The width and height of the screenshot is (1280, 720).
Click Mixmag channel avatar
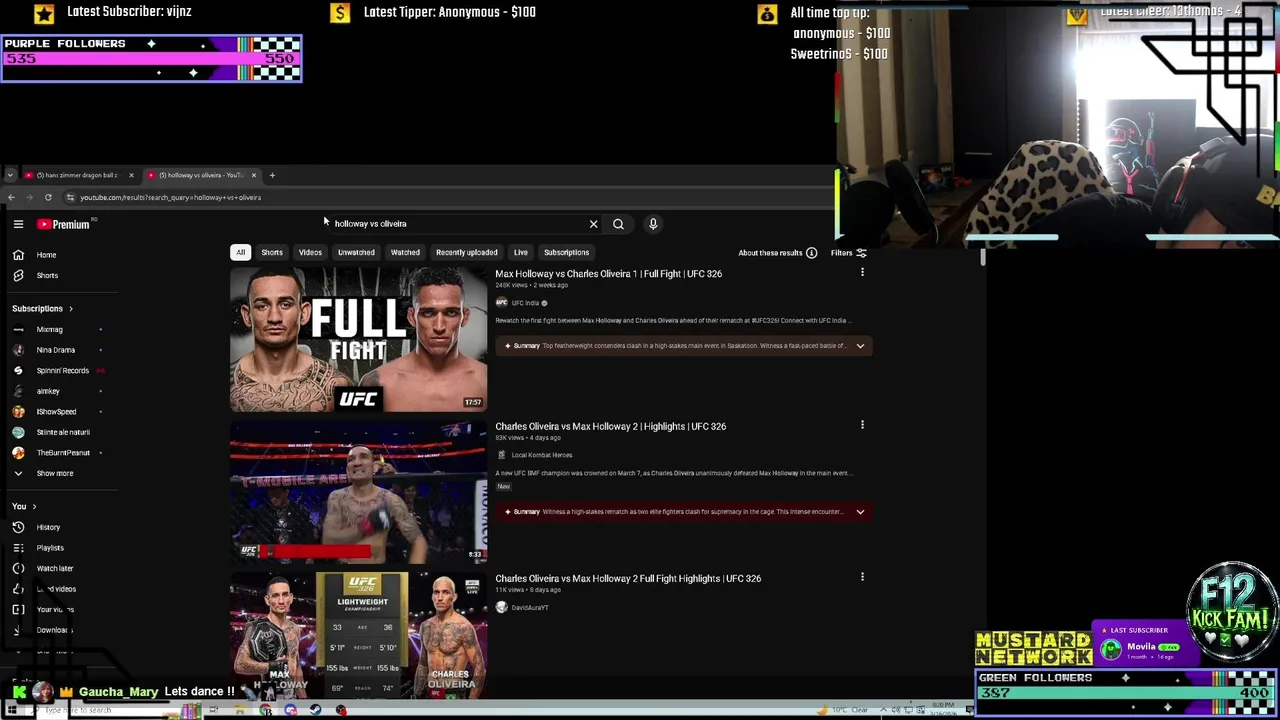(x=18, y=329)
